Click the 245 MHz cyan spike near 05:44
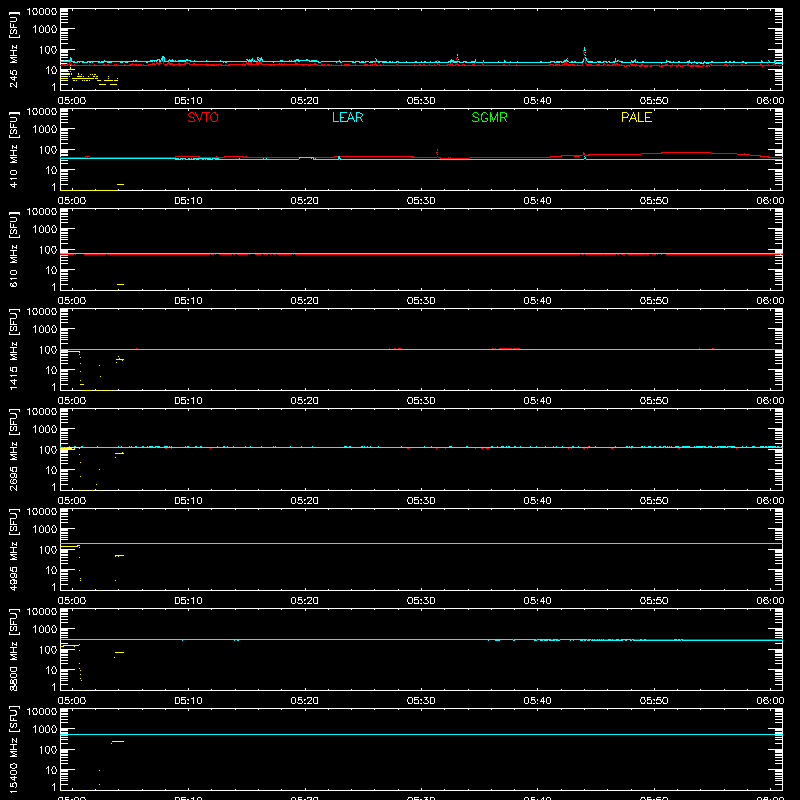Screen dimensions: 800x800 click(x=585, y=54)
